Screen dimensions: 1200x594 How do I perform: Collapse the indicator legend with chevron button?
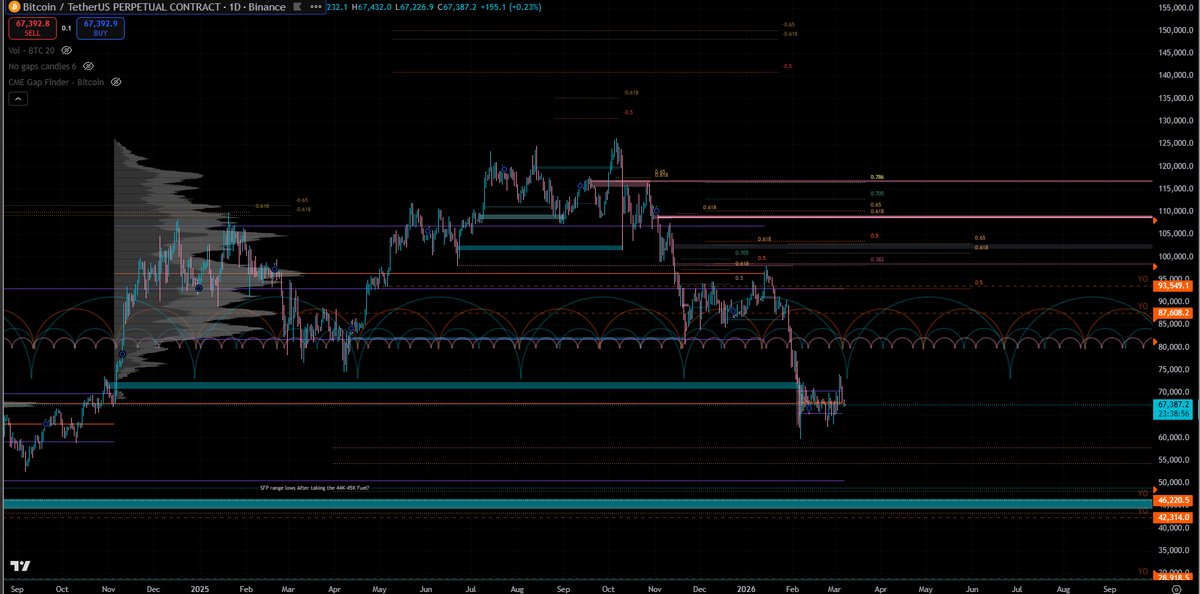(x=18, y=98)
